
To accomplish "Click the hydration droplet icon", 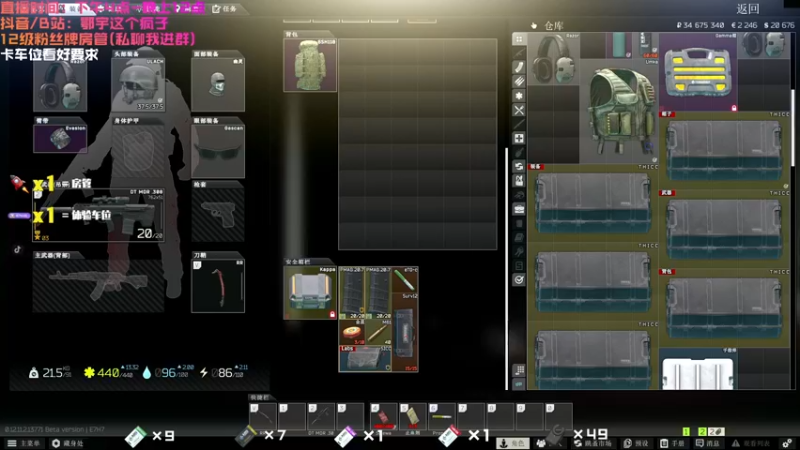I will (147, 373).
